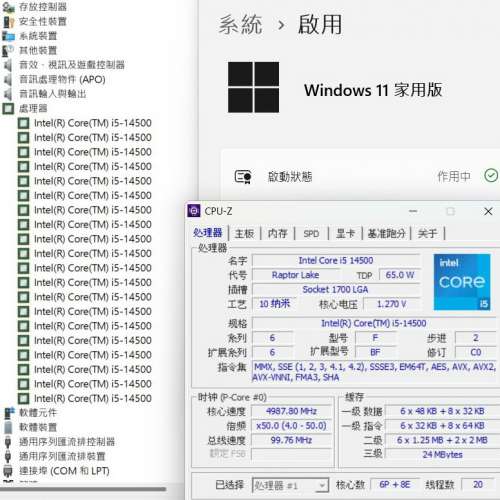Minimize the CPU-Z window
The height and width of the screenshot is (500, 500).
pyautogui.click(x=413, y=211)
